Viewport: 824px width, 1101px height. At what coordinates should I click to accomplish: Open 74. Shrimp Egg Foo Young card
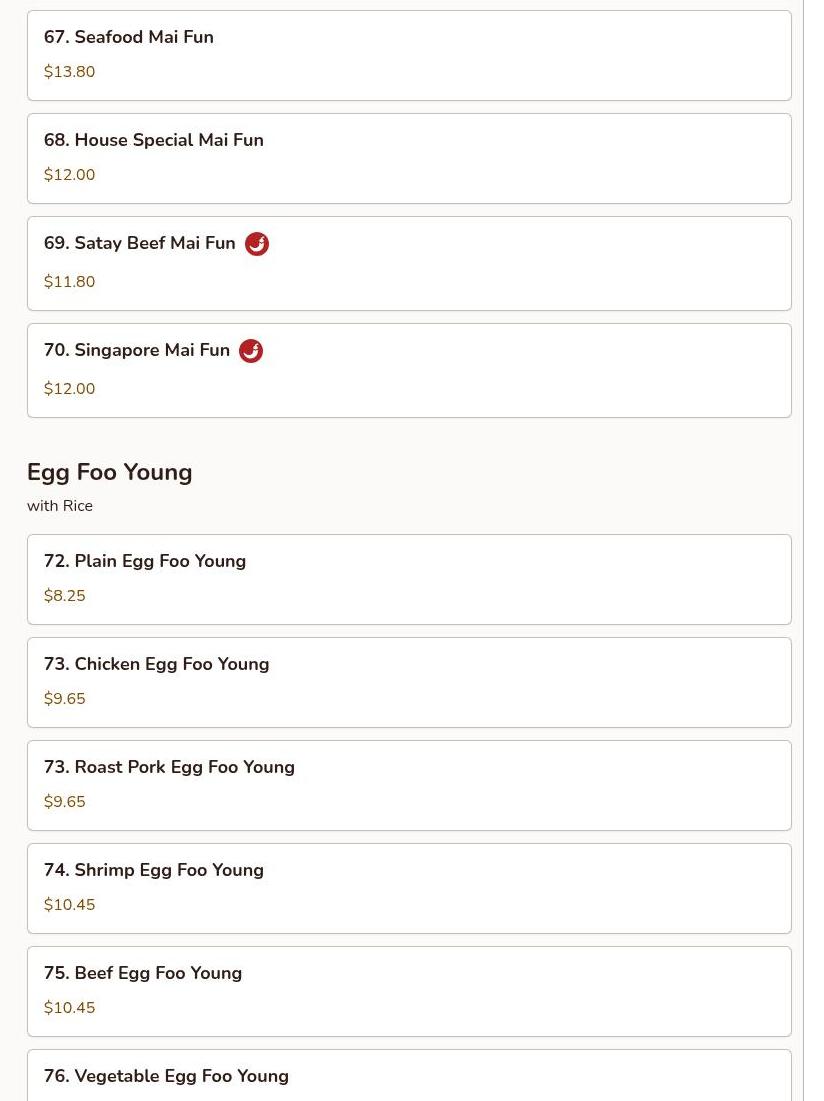point(409,888)
